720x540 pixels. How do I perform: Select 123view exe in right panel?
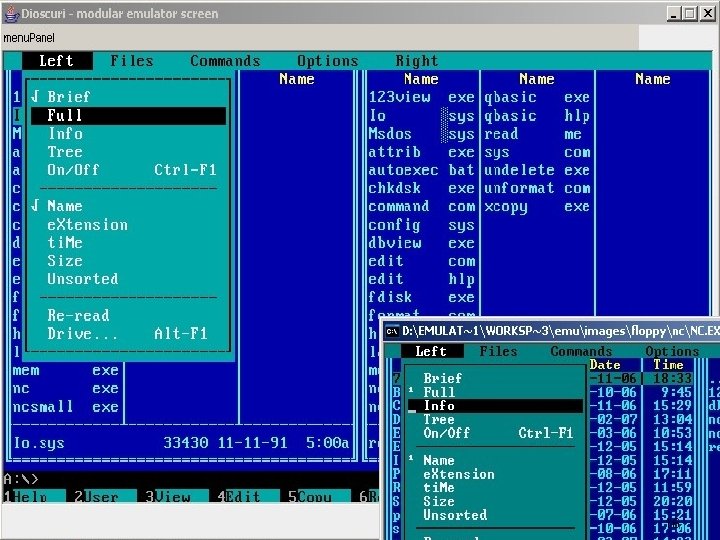coord(422,97)
